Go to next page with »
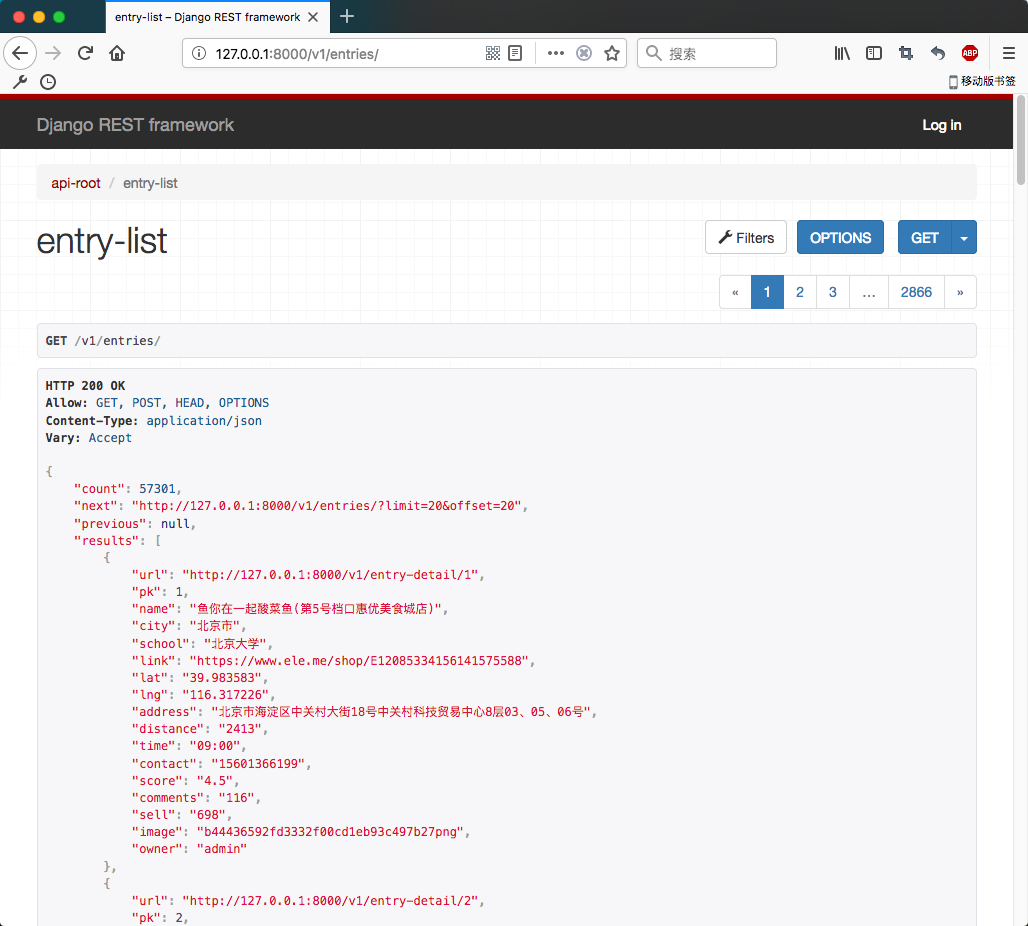This screenshot has height=926, width=1028. tap(960, 292)
